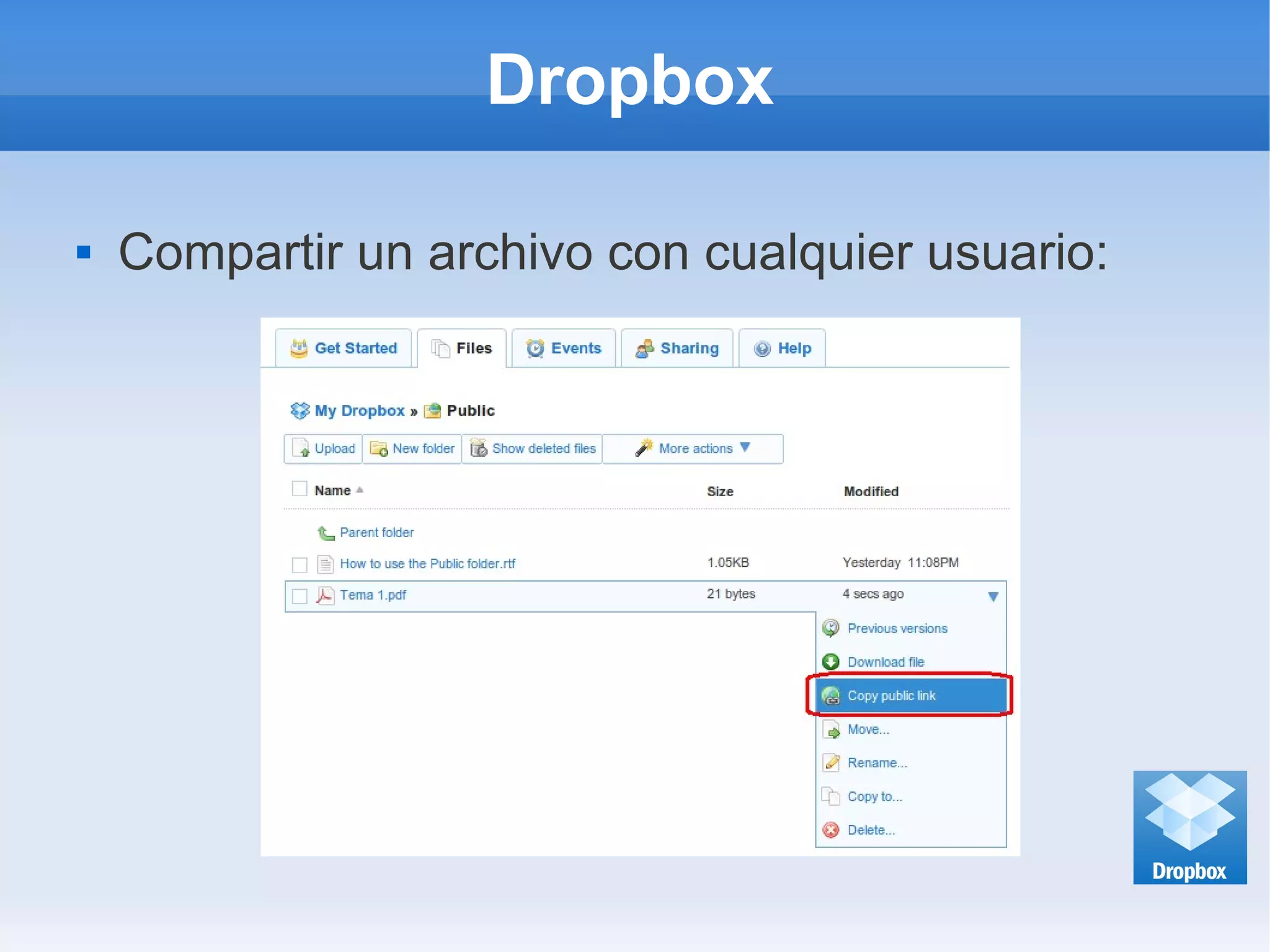Click the '21 bytes' size value
This screenshot has width=1270, height=952.
click(731, 594)
